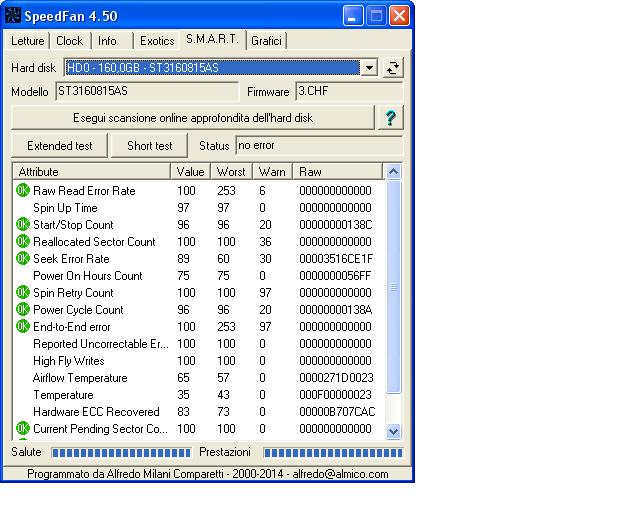Switch to the Clock tab
Screen dimensions: 640x512
(x=69, y=41)
